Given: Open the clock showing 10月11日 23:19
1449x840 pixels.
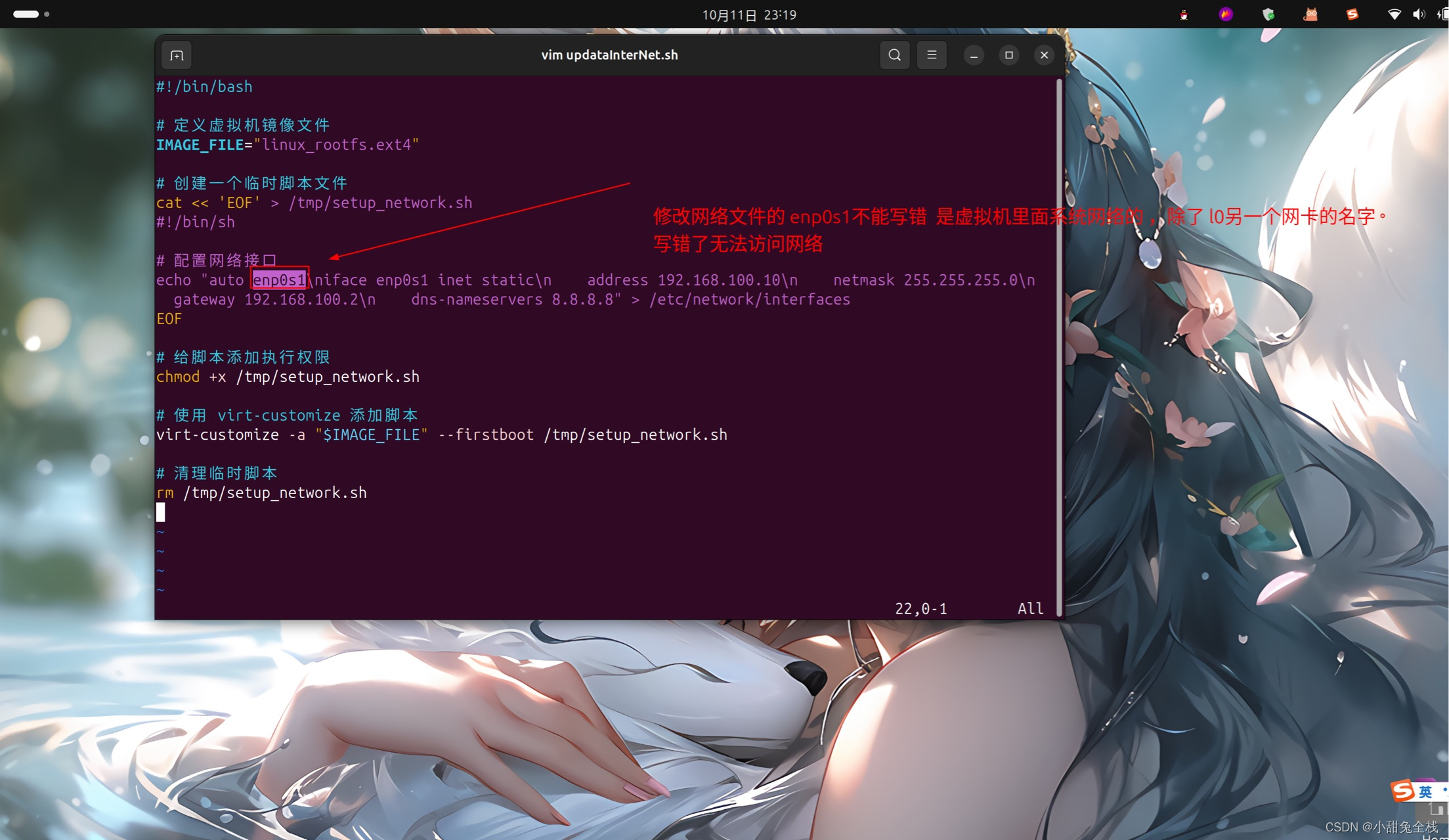Looking at the screenshot, I should 749,14.
